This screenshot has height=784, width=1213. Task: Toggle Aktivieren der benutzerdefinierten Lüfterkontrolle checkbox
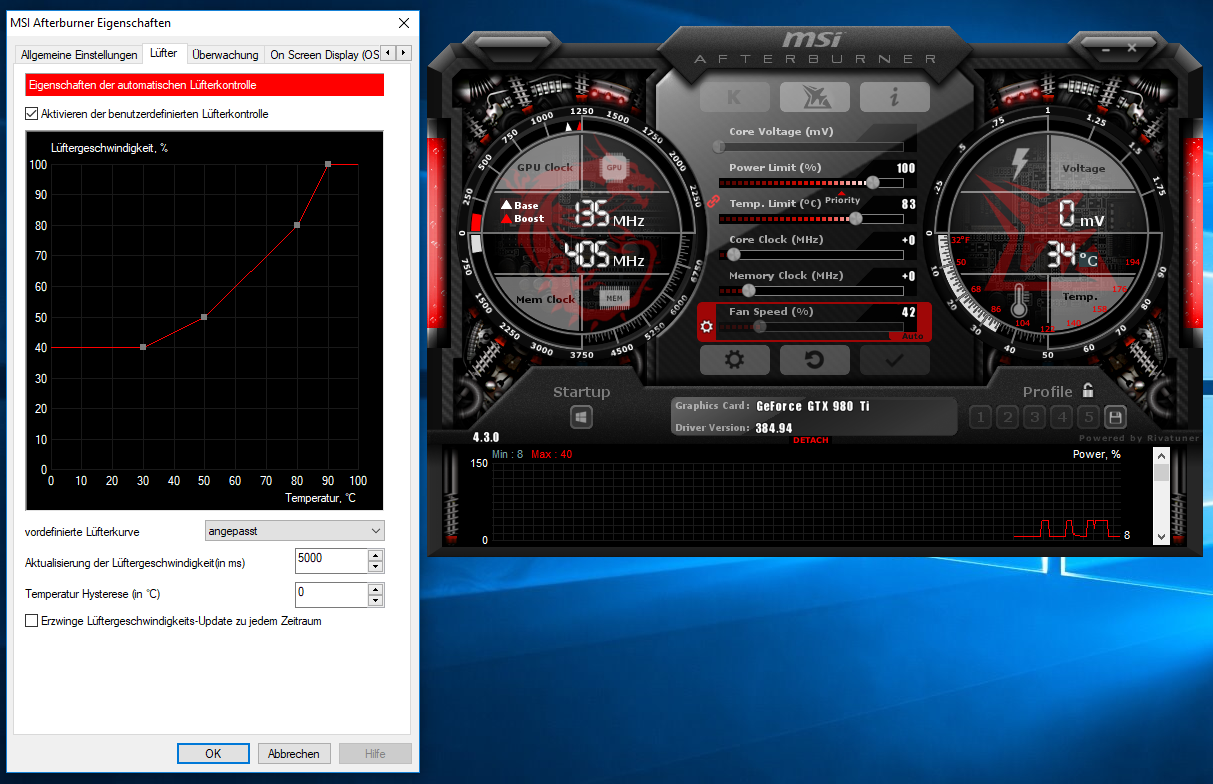pos(31,114)
